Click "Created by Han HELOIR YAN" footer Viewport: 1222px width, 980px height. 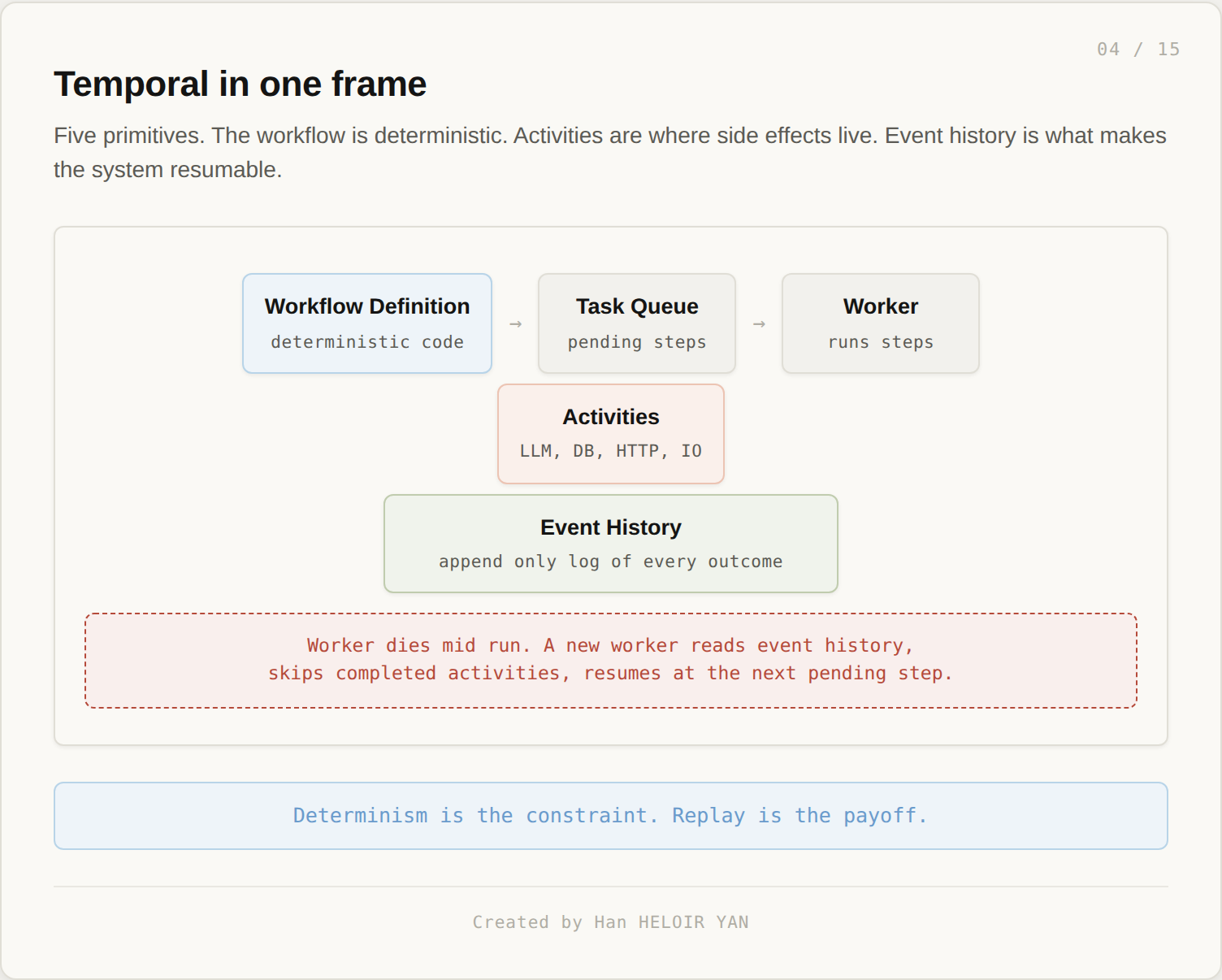(x=611, y=922)
